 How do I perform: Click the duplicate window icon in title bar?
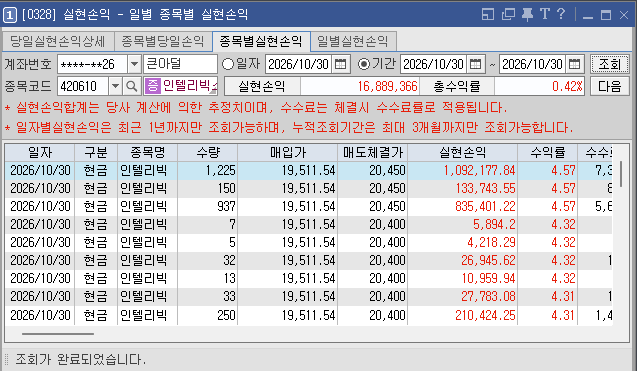(x=508, y=14)
